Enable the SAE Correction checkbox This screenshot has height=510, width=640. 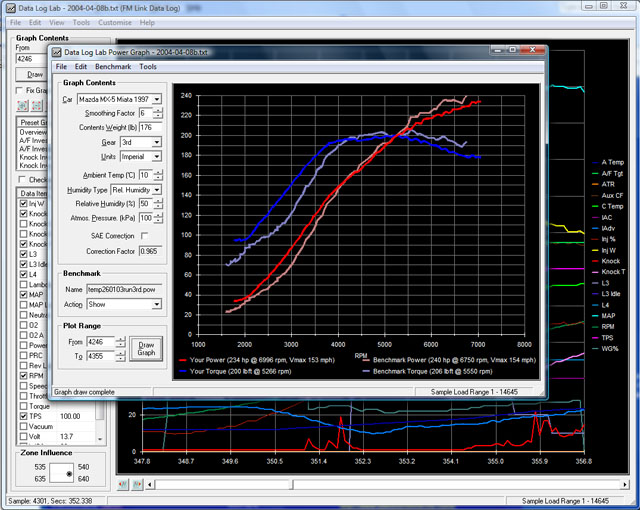tap(144, 234)
